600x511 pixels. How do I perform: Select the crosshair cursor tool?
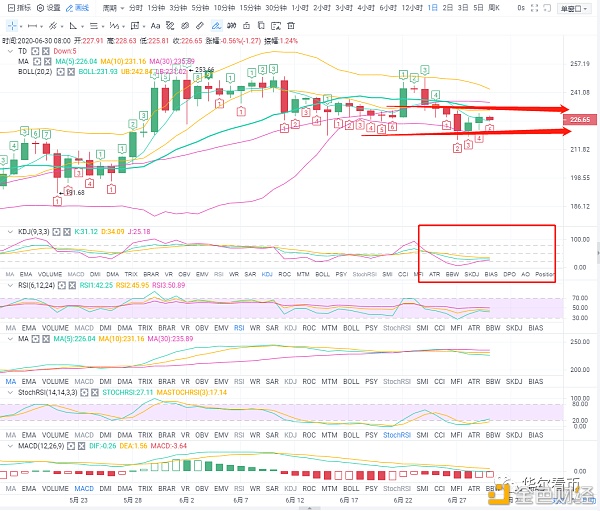12,26
